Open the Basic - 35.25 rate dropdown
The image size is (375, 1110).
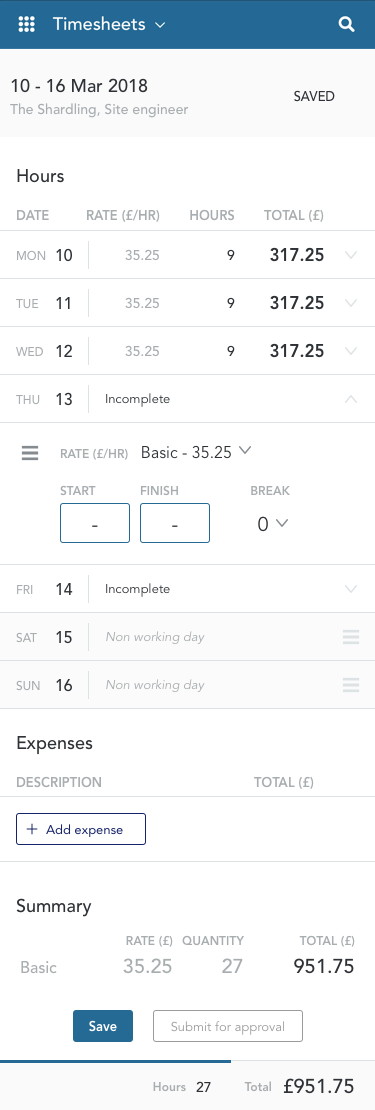(196, 452)
